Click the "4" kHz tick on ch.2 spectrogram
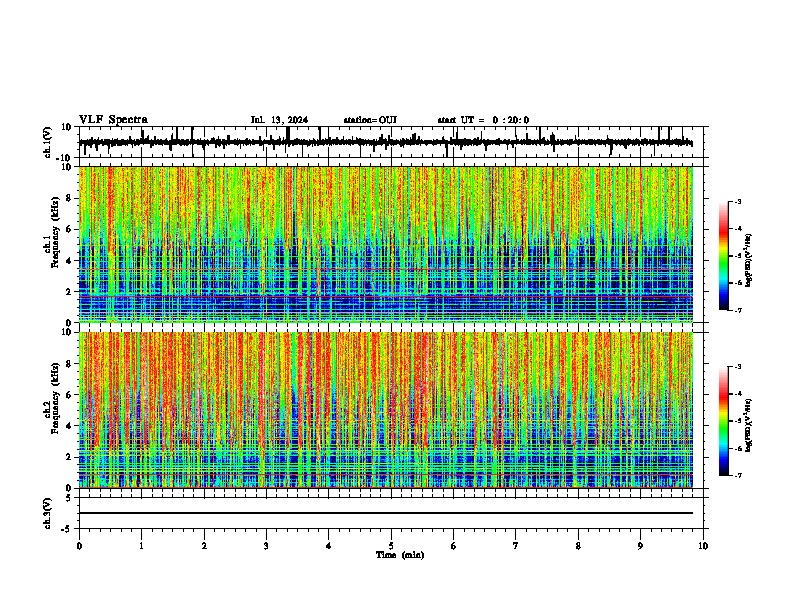The height and width of the screenshot is (612, 792). tap(69, 426)
